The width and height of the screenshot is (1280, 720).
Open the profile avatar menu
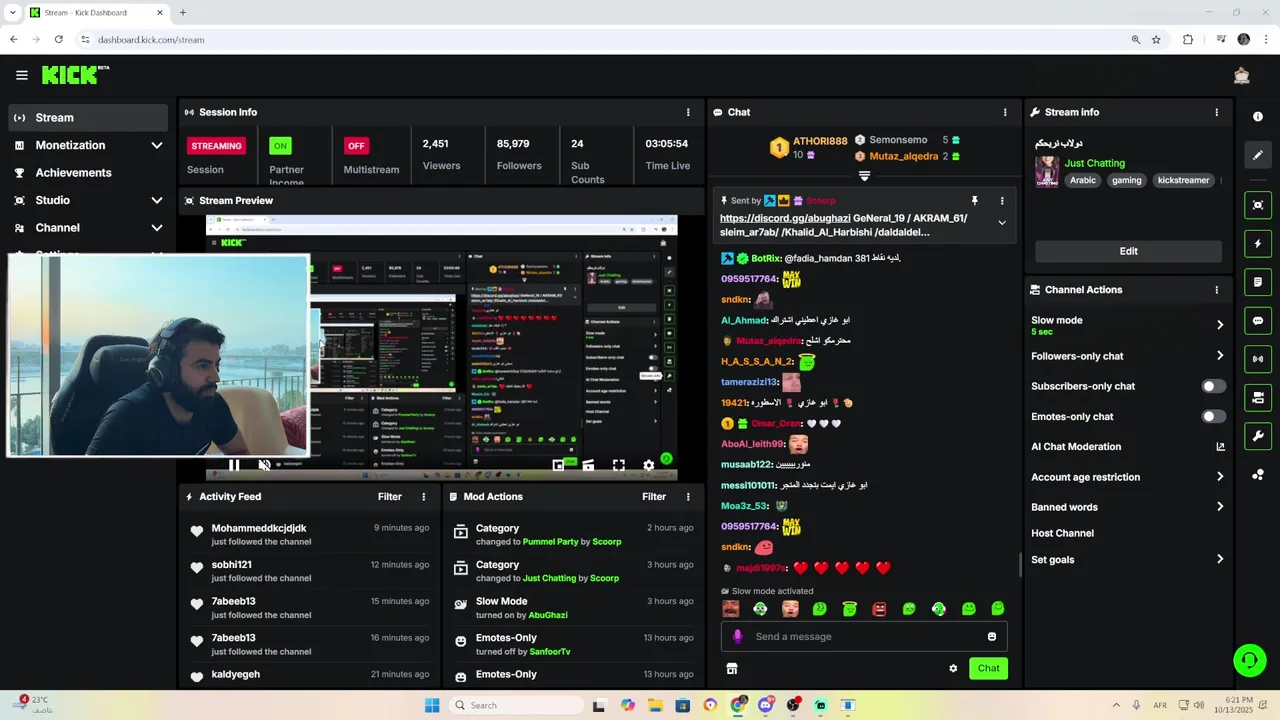coord(1241,75)
